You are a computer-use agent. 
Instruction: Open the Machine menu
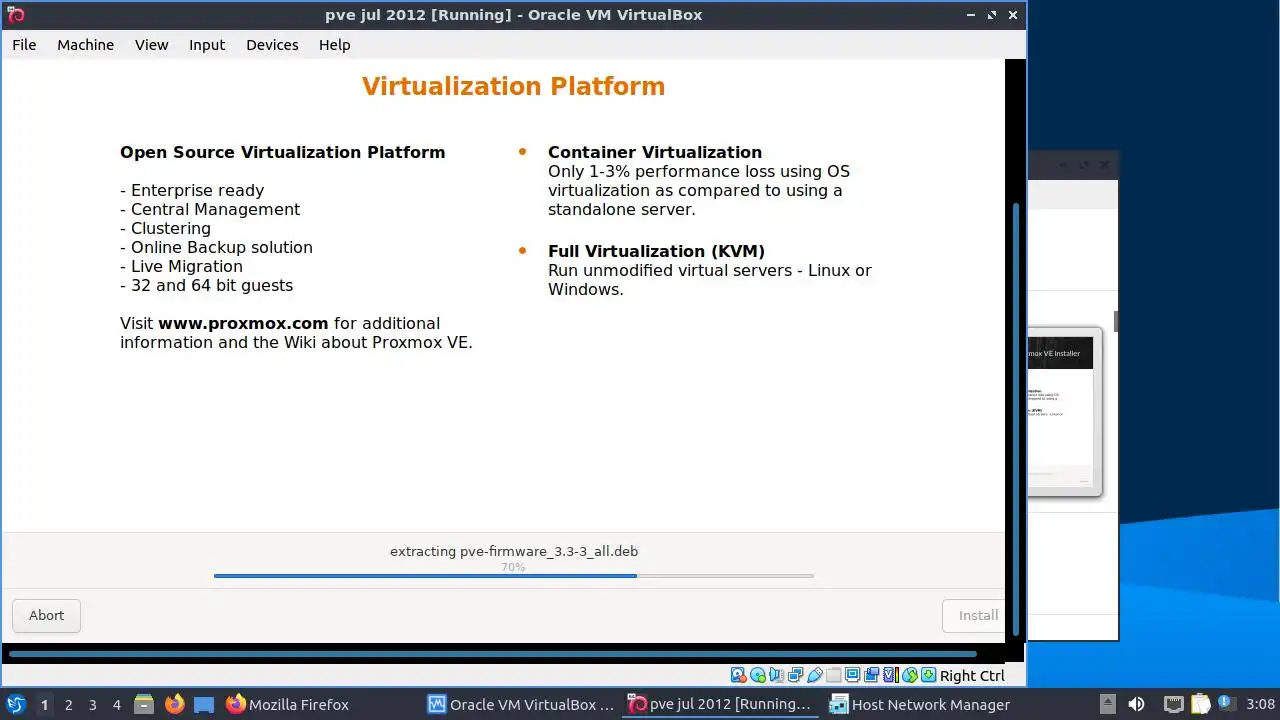click(x=85, y=45)
